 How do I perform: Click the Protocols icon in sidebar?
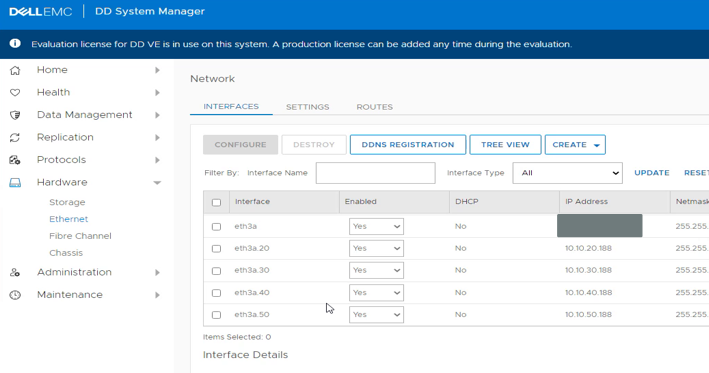[15, 160]
